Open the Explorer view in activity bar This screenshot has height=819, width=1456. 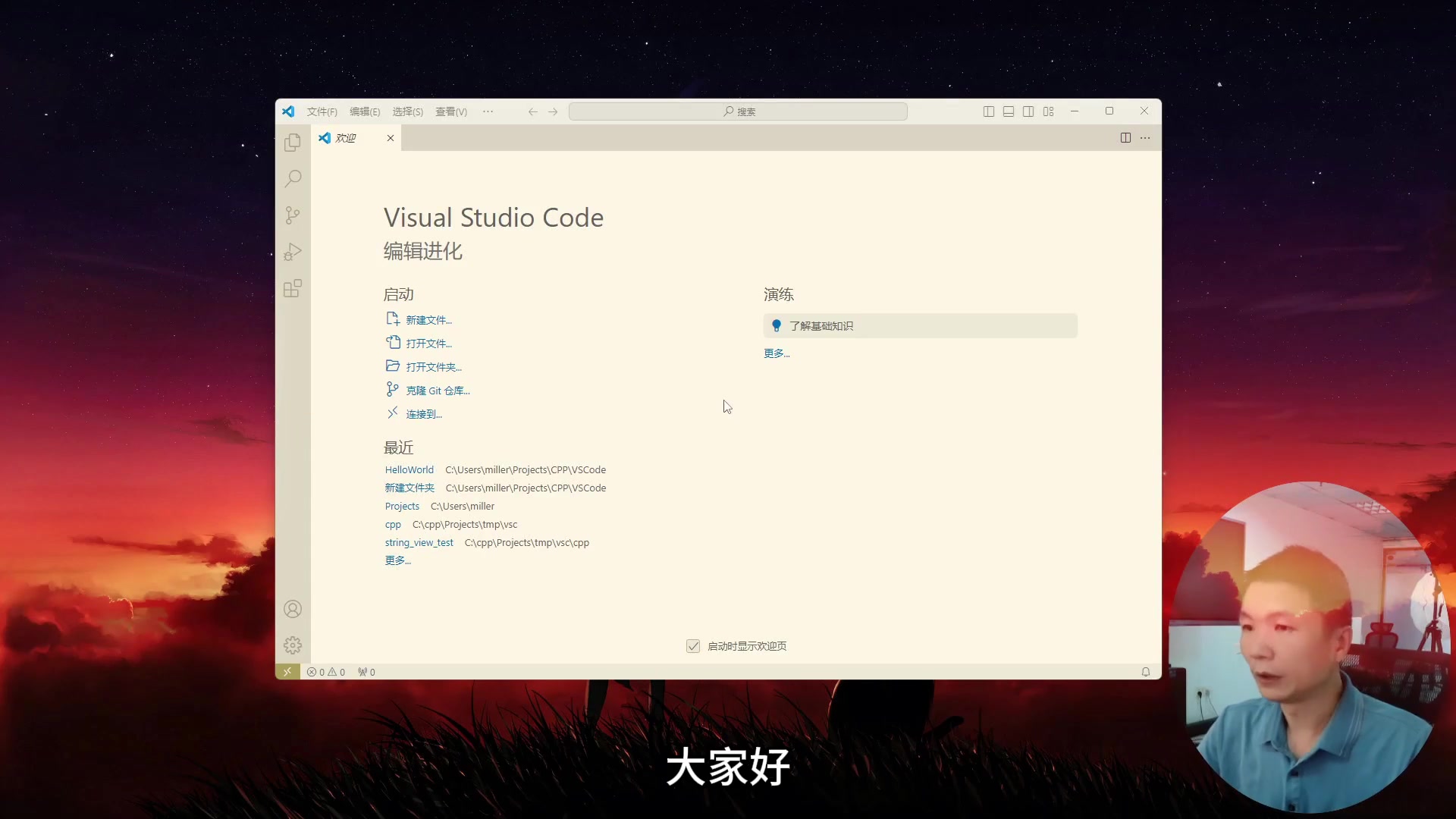pyautogui.click(x=293, y=143)
